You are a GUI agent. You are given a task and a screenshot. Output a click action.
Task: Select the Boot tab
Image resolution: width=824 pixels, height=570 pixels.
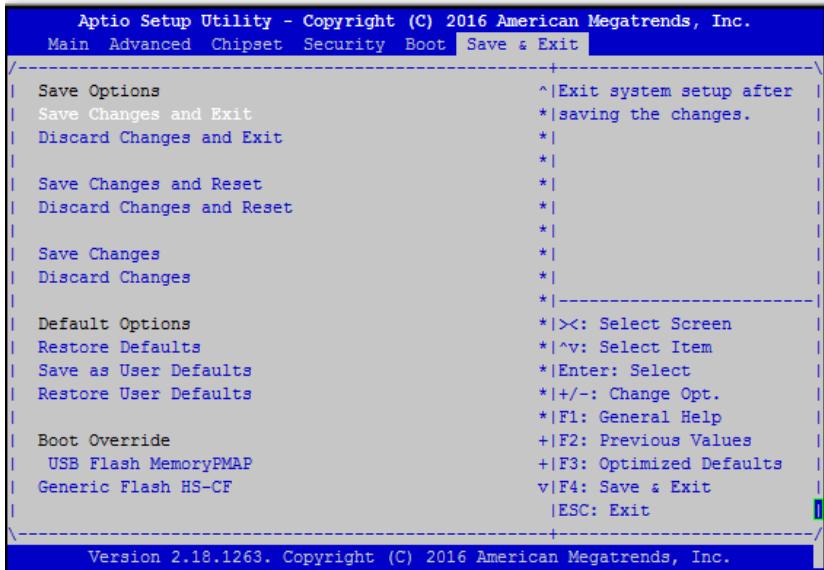[x=425, y=44]
